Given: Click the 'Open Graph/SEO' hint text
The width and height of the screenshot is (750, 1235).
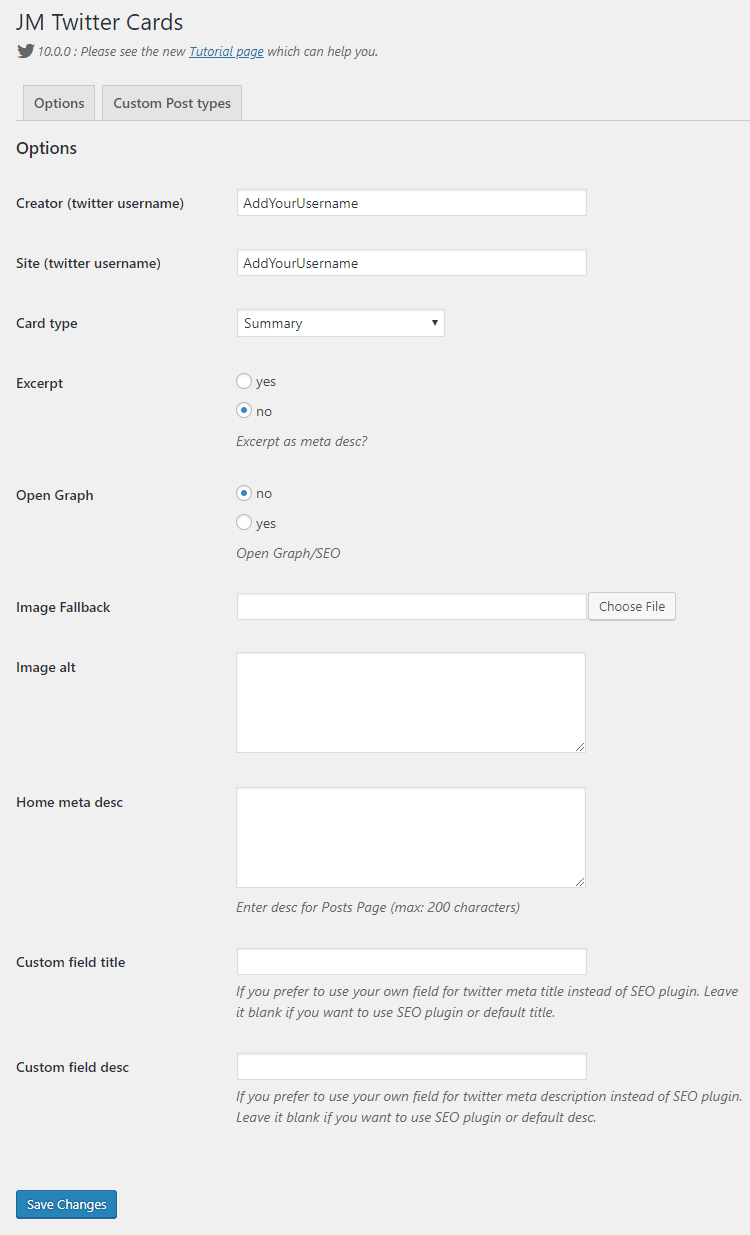Looking at the screenshot, I should [288, 553].
